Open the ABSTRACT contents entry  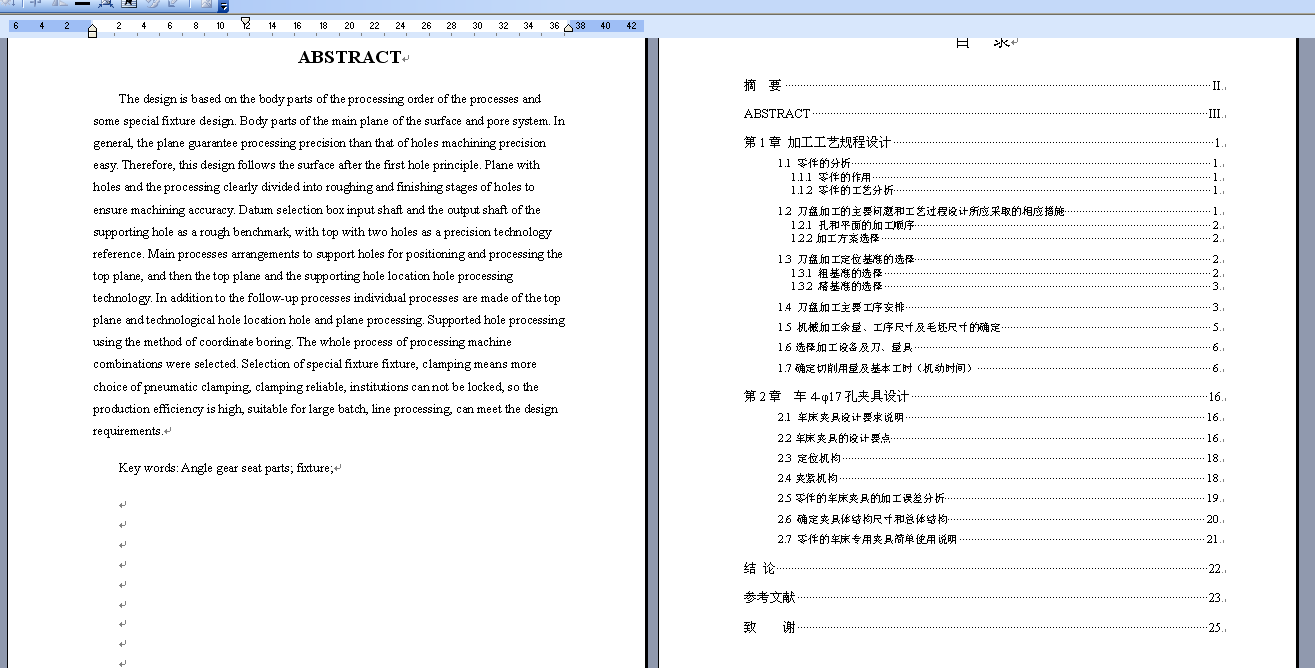[984, 114]
